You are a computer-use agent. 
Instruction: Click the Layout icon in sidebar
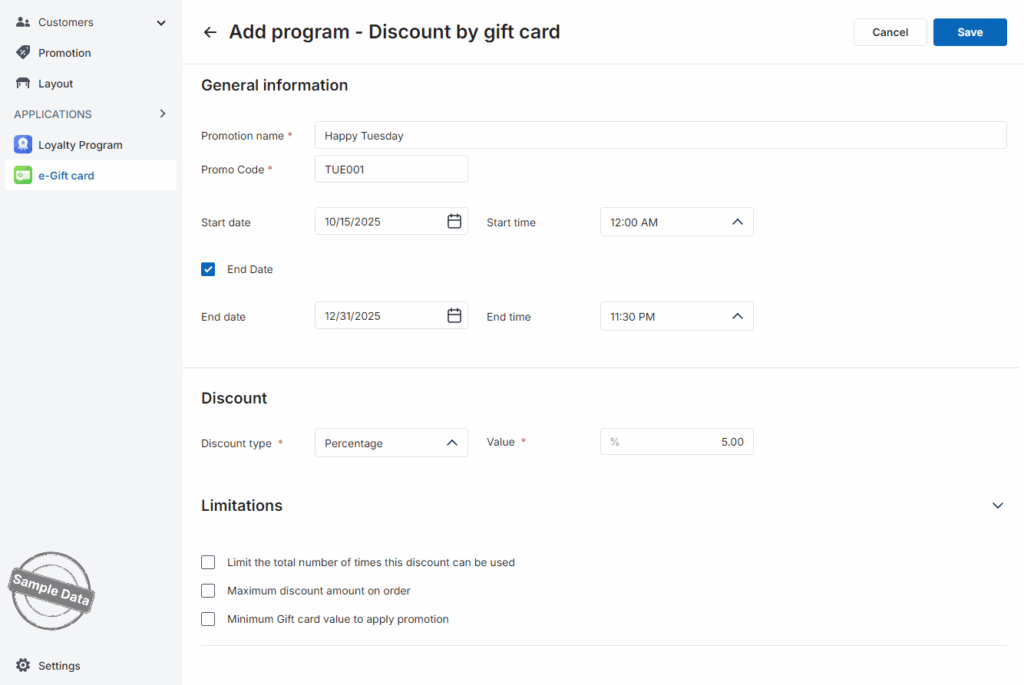23,84
